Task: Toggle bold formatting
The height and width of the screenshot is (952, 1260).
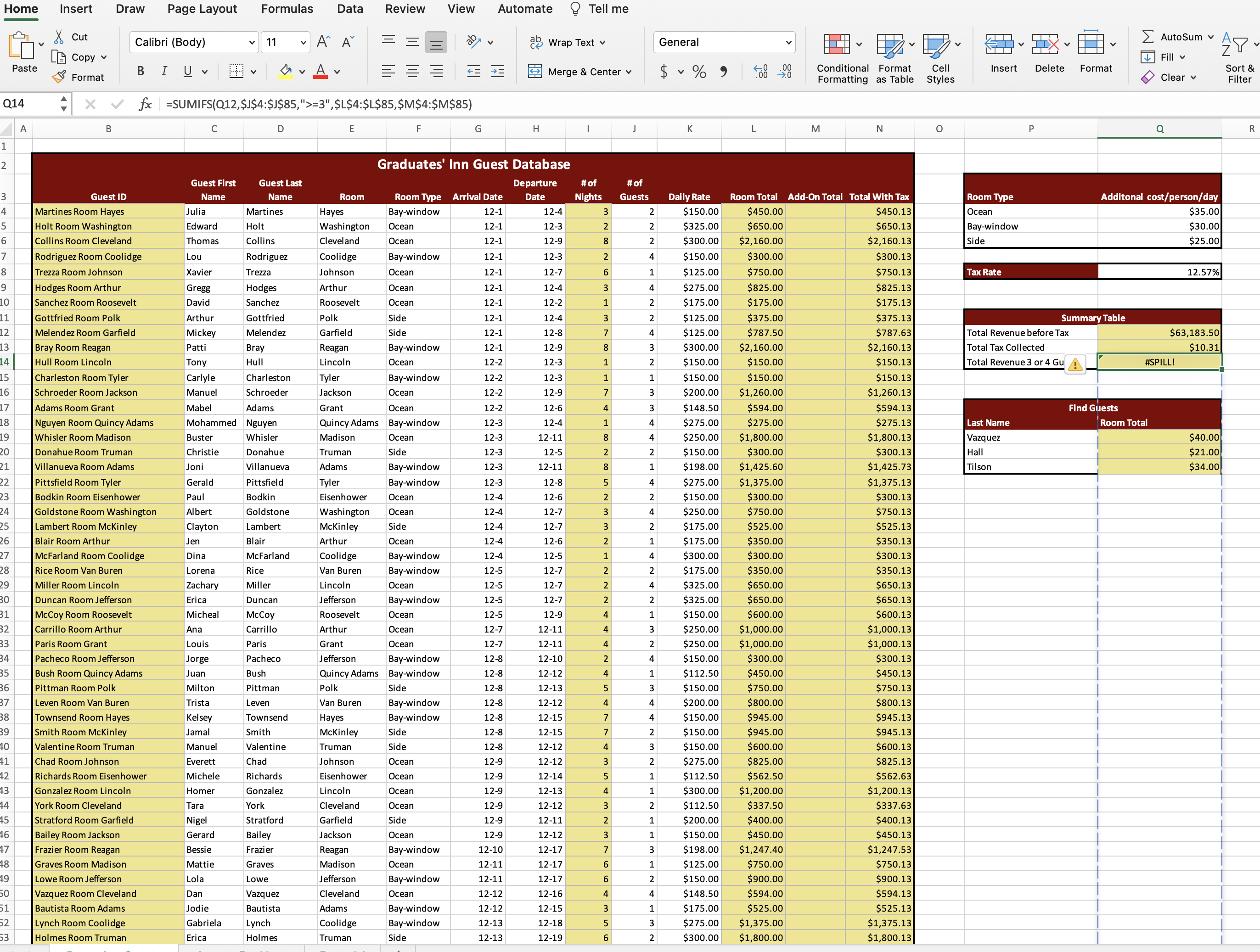Action: (x=140, y=72)
